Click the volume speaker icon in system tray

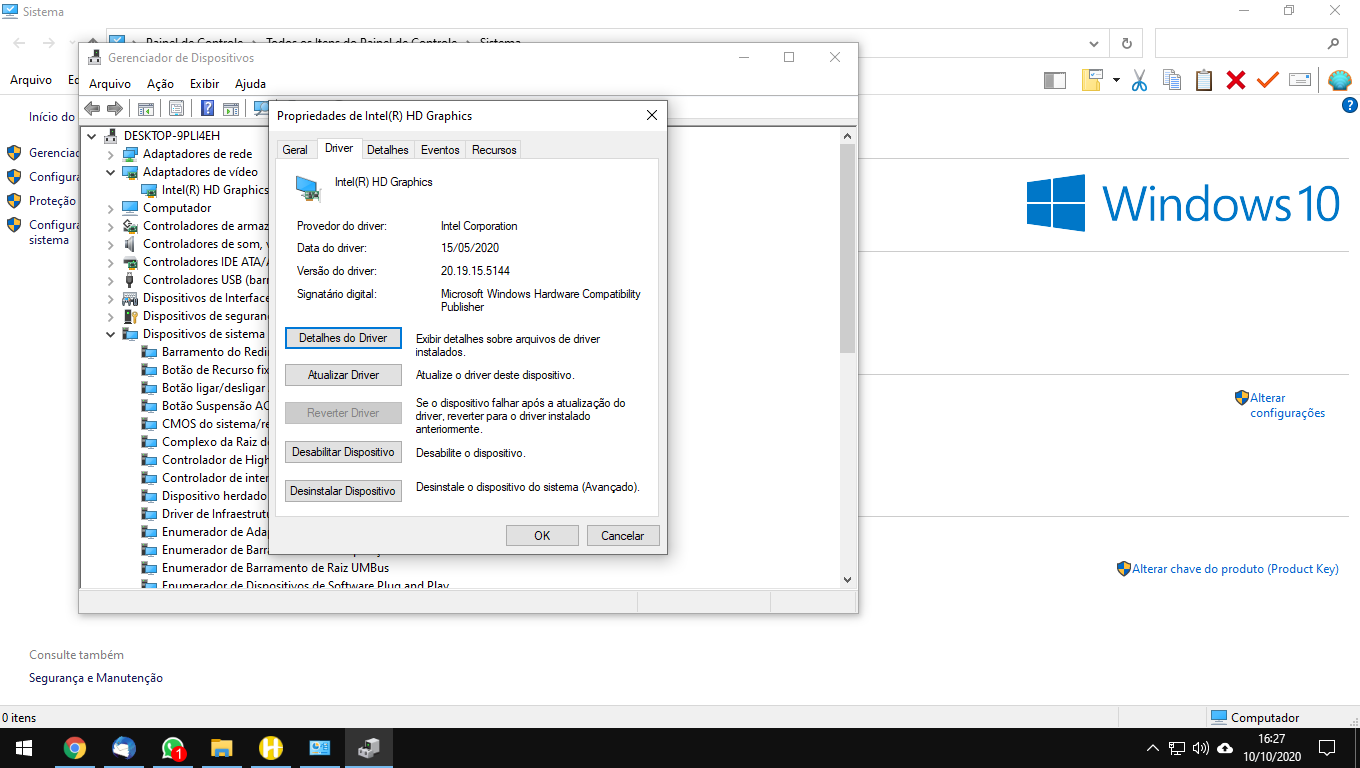pos(1201,748)
